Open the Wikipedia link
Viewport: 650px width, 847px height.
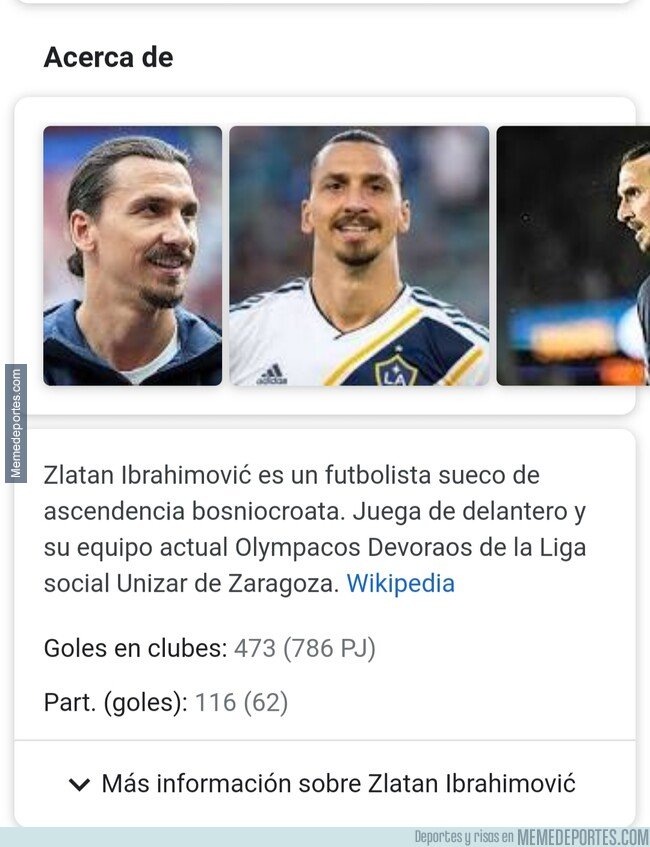coord(400,583)
